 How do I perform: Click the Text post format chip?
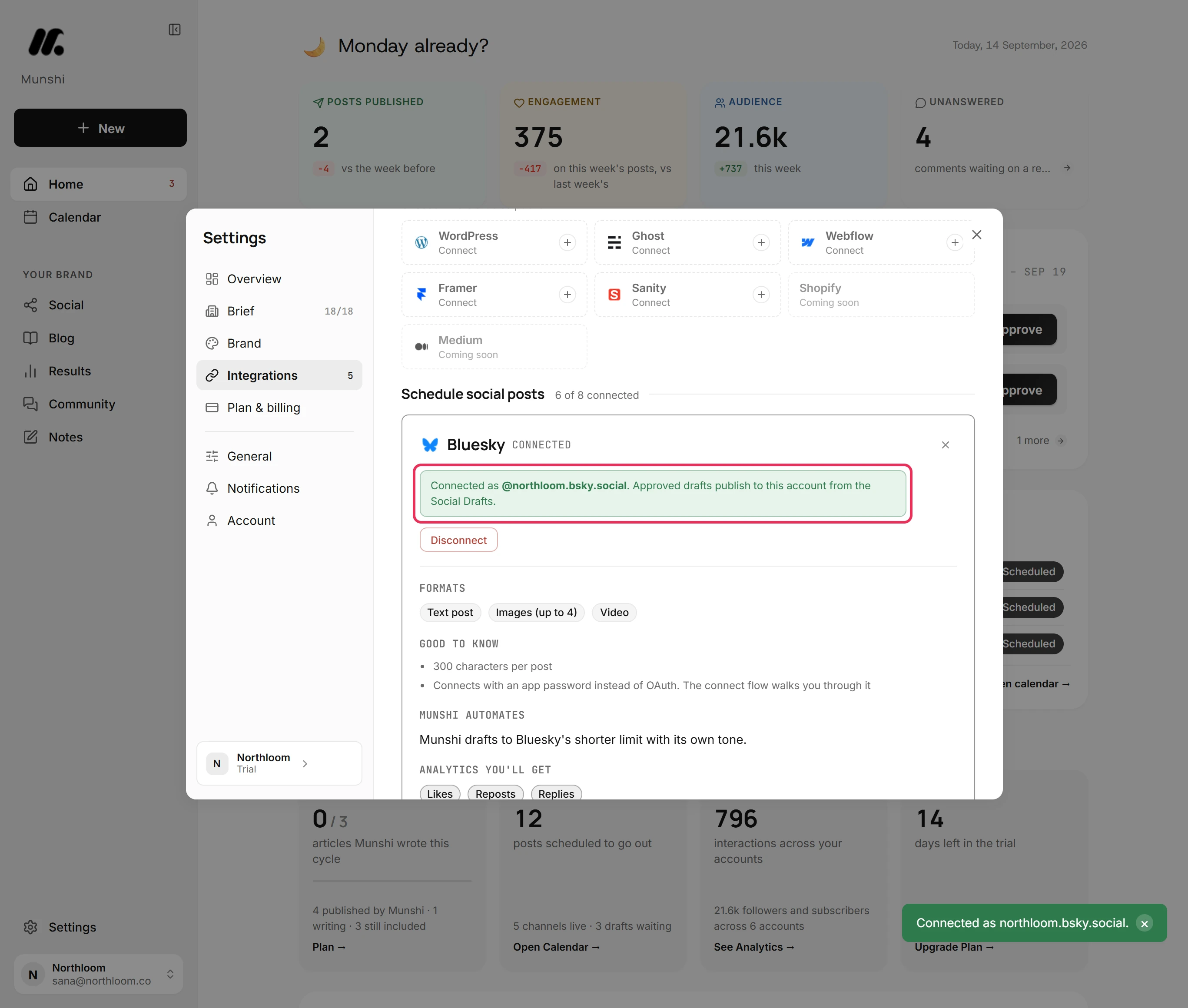(x=450, y=613)
